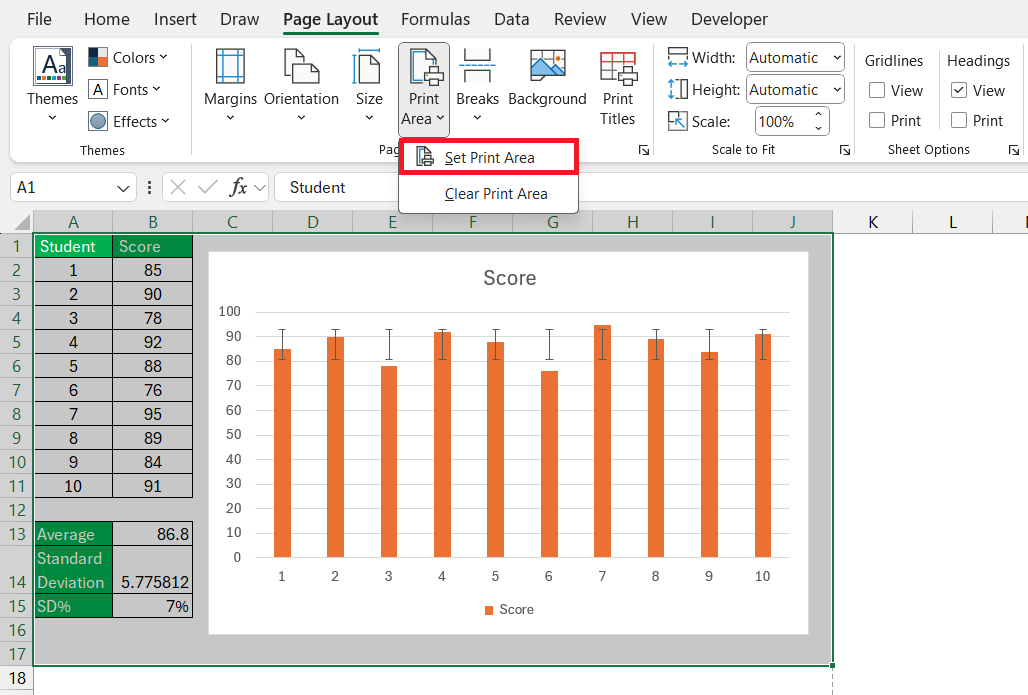Select the Average label cell

point(73,534)
